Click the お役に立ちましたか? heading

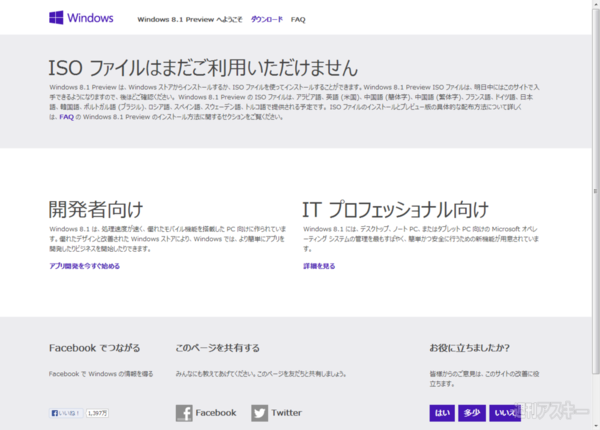click(x=470, y=348)
